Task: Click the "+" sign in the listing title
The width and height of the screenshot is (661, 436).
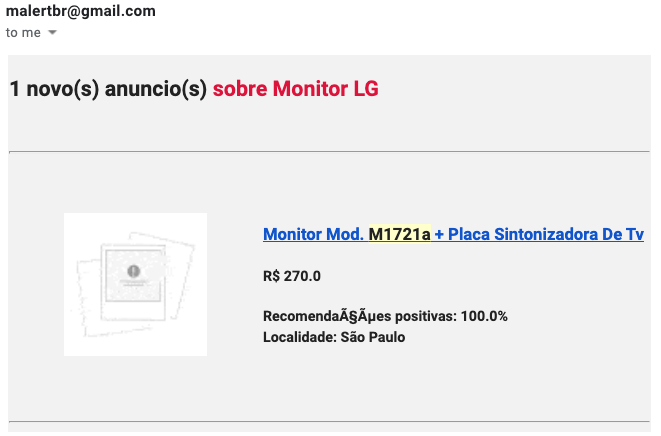Action: [x=439, y=234]
